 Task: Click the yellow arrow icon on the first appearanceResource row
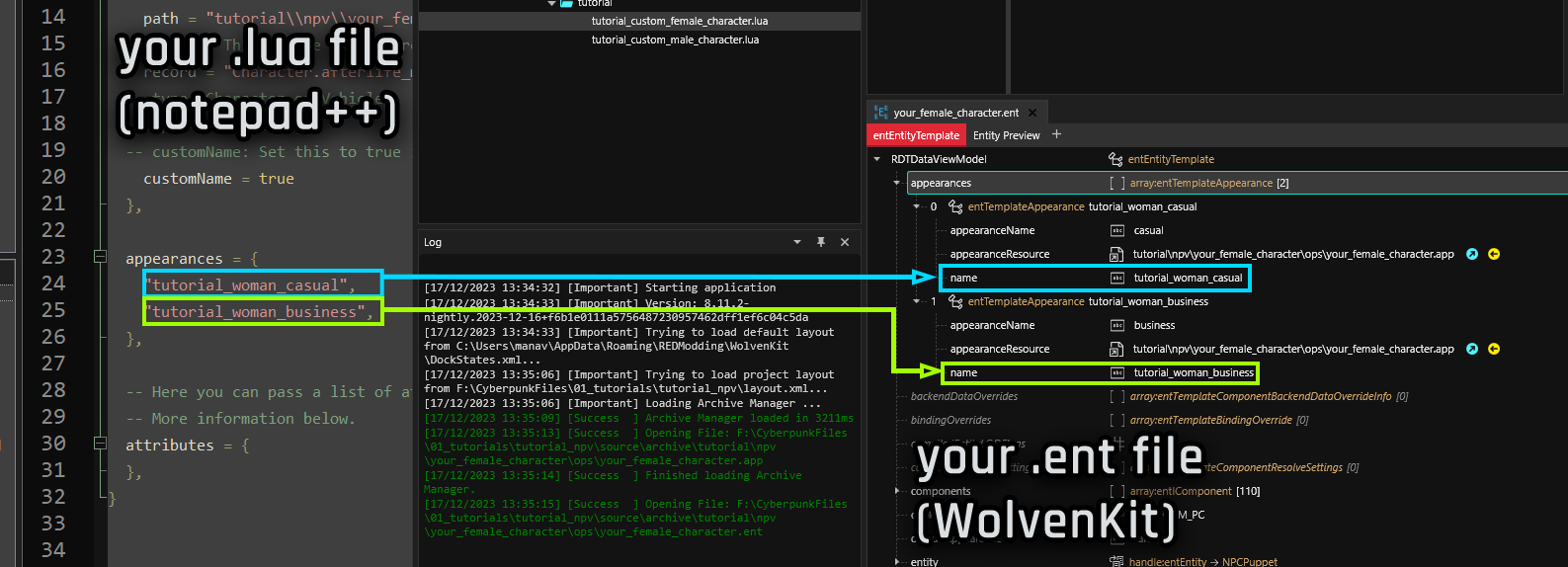point(1494,254)
